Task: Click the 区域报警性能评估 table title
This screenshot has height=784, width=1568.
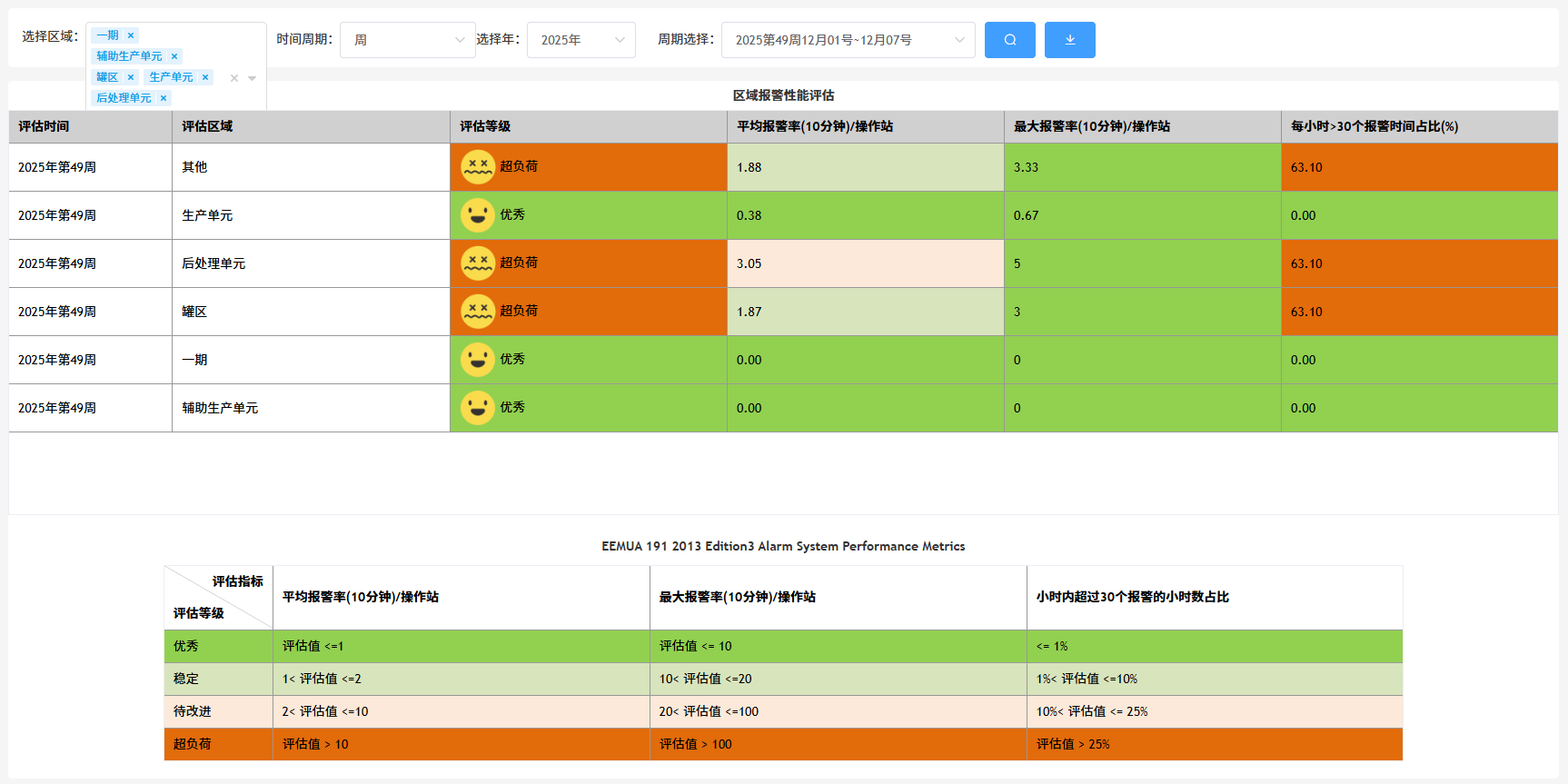Action: [x=784, y=95]
